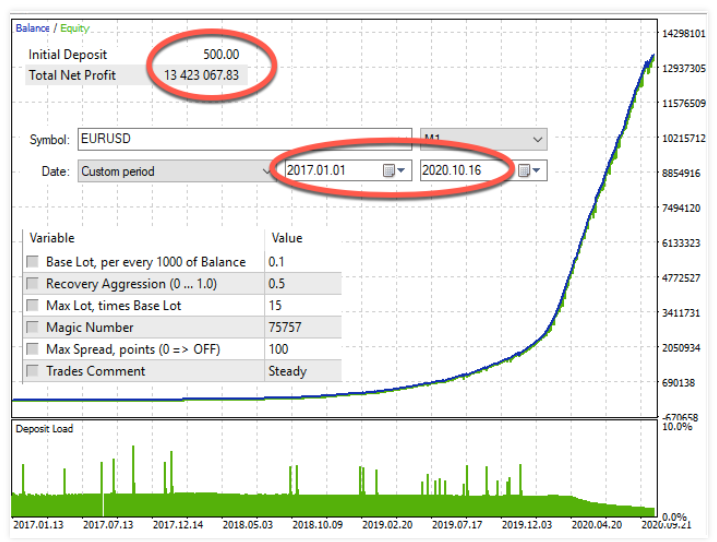Toggle the Max Spread points checkbox
The width and height of the screenshot is (717, 542).
32,349
